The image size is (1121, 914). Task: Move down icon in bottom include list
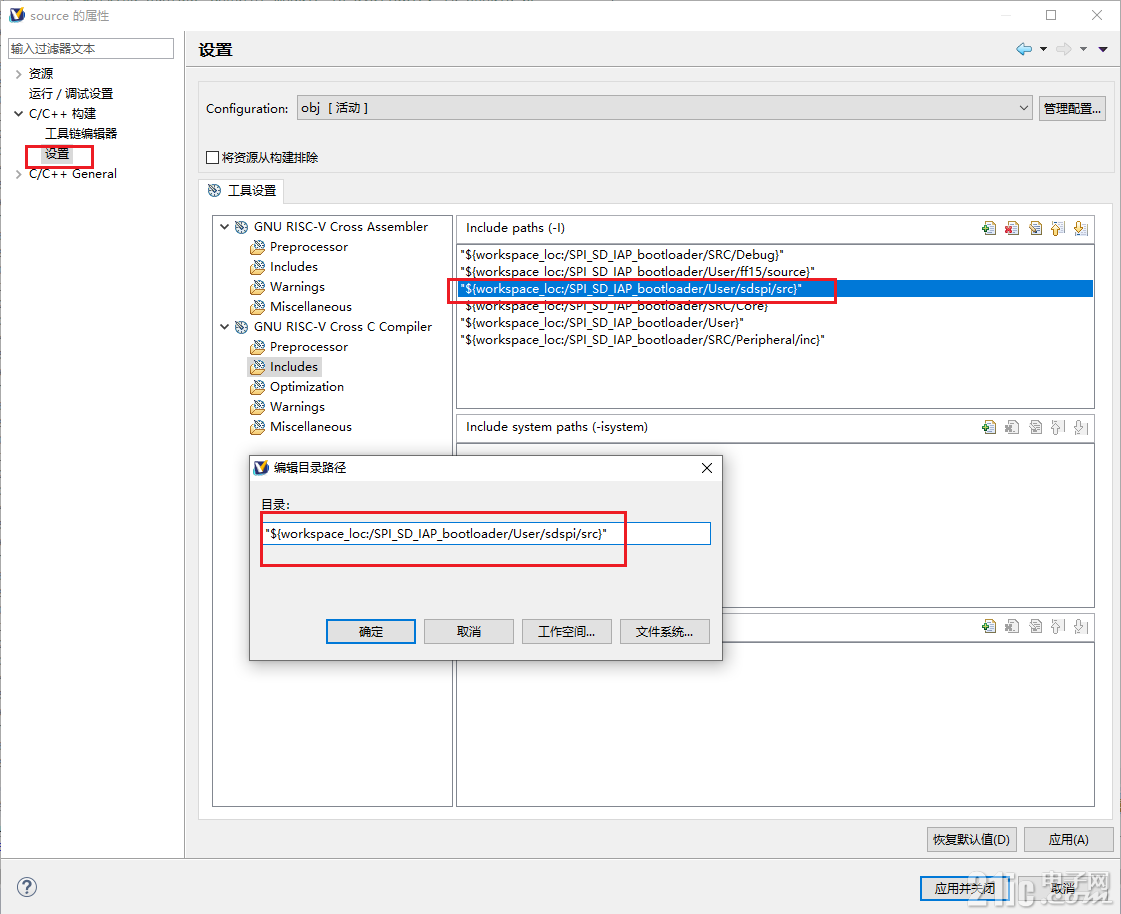[x=1081, y=626]
